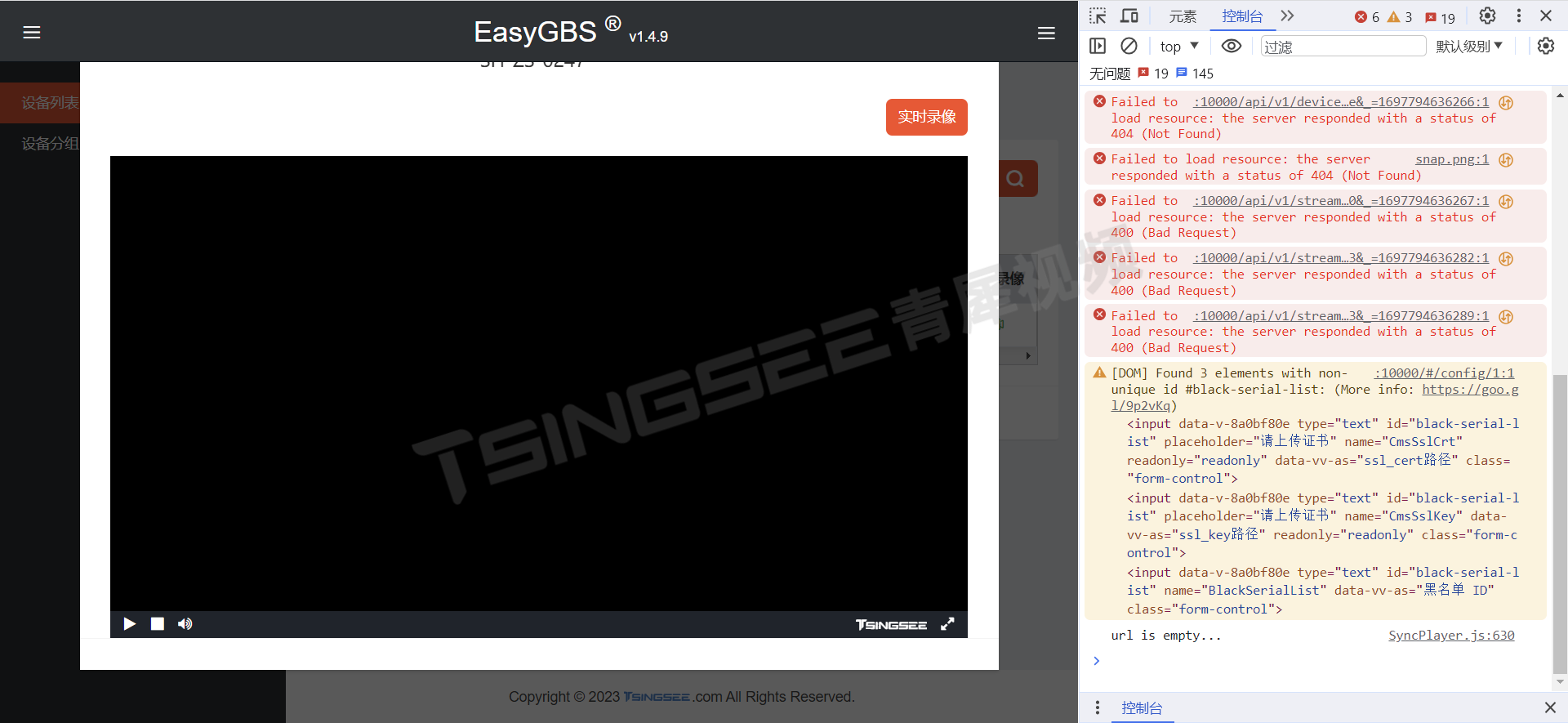Open link stream…0&_=1697794636267:1
1568x723 pixels.
coord(1341,201)
